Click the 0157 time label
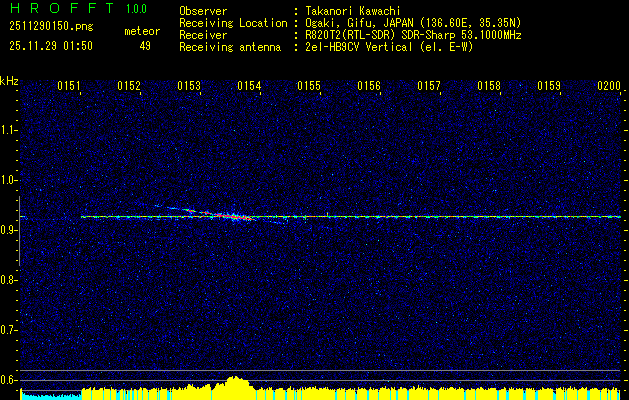Screen dimensions: 629x400 point(429,86)
